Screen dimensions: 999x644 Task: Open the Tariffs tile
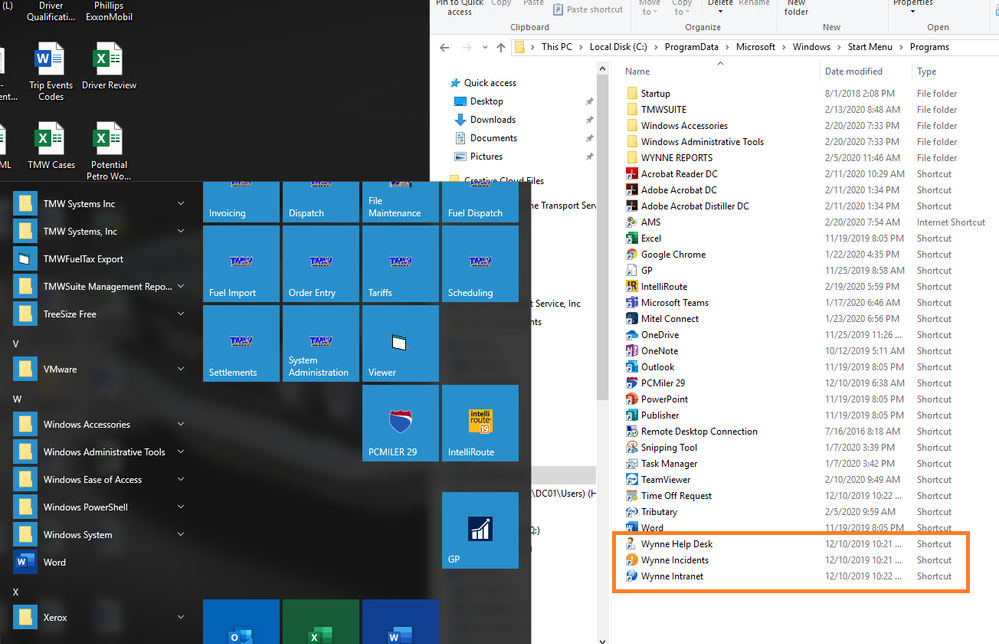(400, 264)
